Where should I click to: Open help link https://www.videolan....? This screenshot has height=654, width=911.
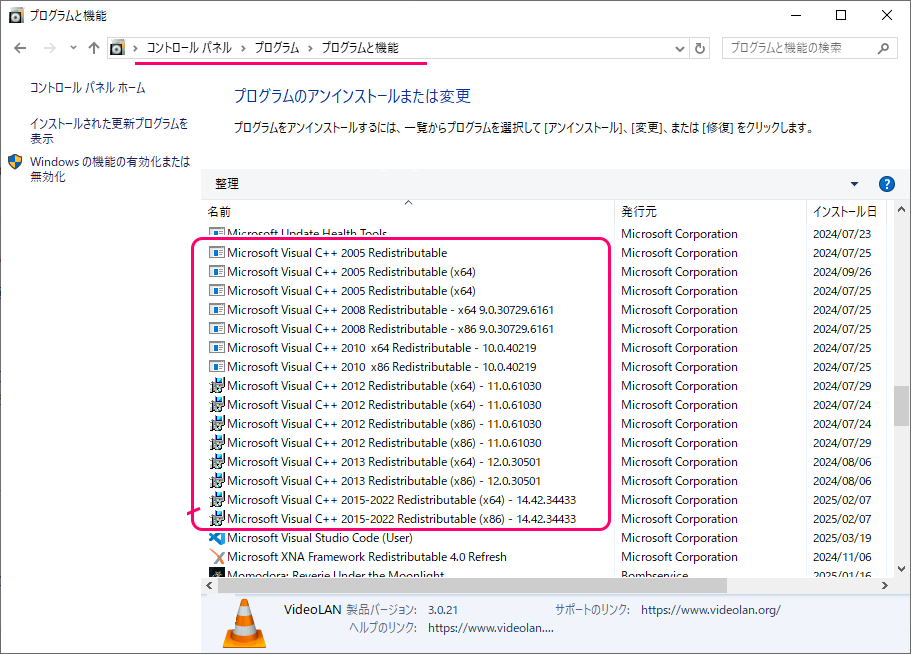490,628
